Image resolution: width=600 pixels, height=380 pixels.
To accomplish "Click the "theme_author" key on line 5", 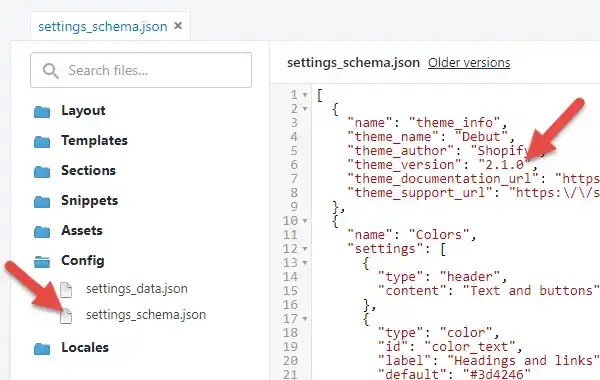I will [x=401, y=151].
